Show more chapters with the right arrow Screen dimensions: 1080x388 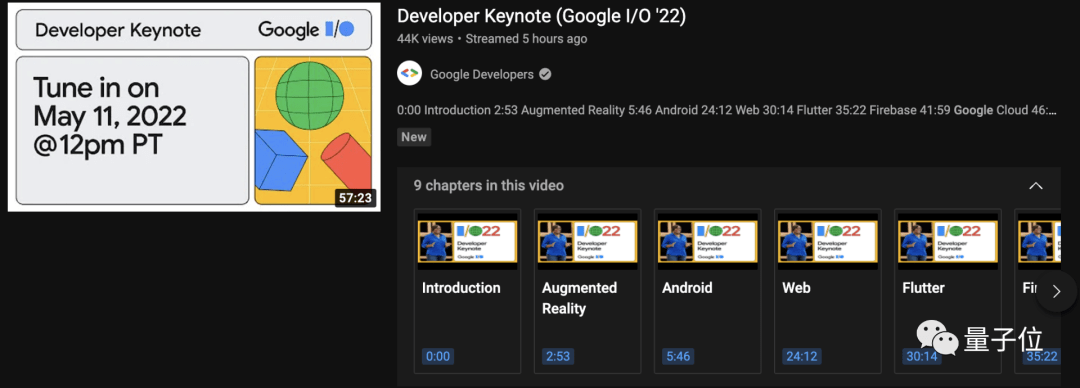point(1056,292)
